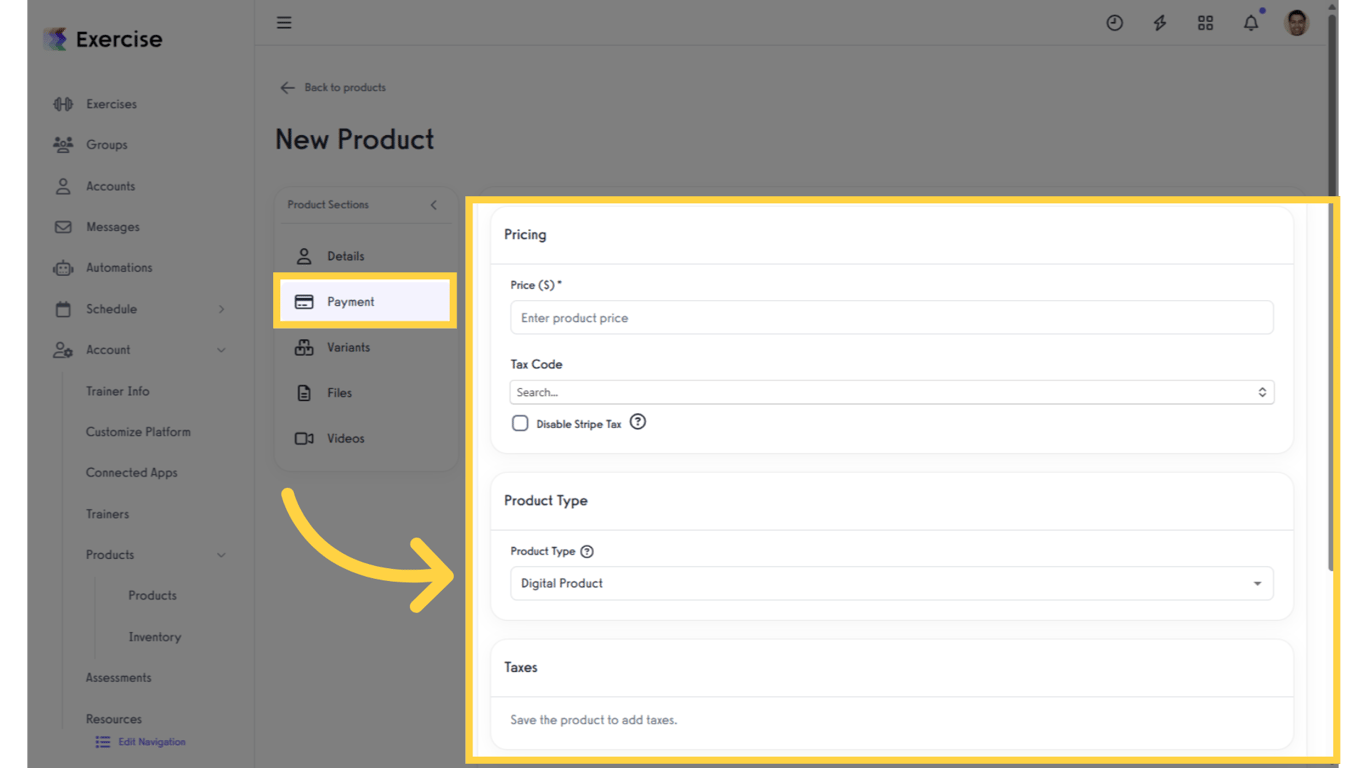Select the Payment card icon in Product Sections
The height and width of the screenshot is (768, 1366).
304,301
